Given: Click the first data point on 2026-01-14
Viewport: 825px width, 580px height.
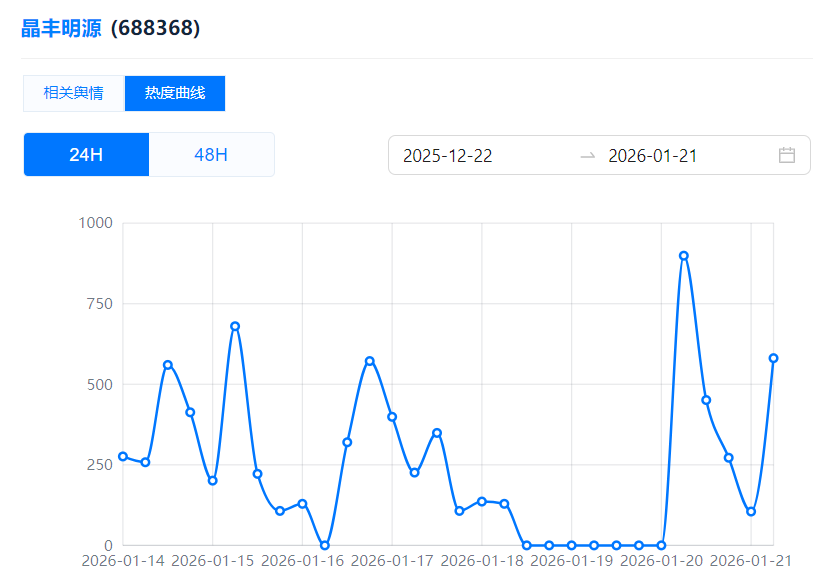Looking at the screenshot, I should click(x=123, y=456).
